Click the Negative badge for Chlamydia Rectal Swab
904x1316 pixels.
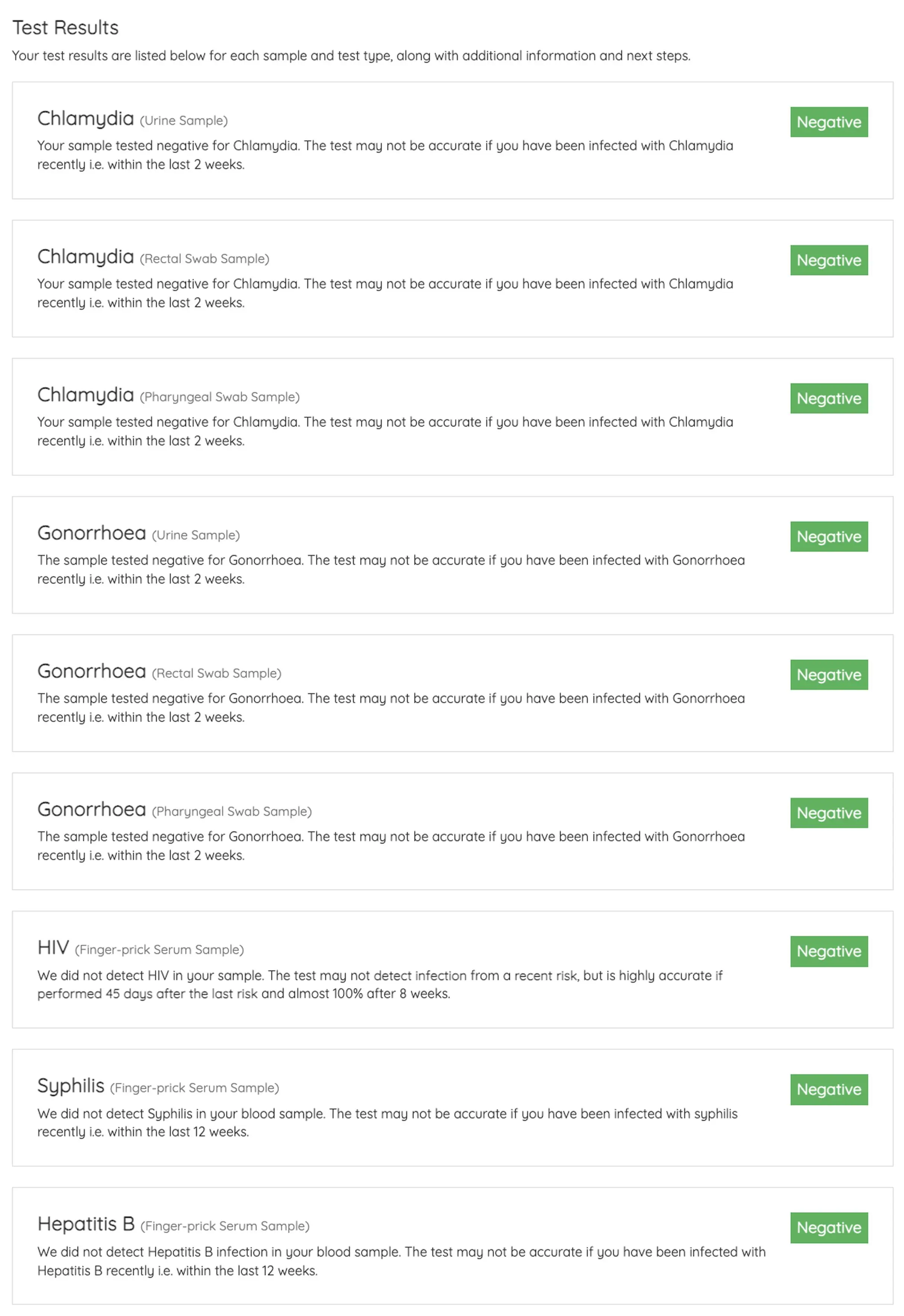pos(829,260)
